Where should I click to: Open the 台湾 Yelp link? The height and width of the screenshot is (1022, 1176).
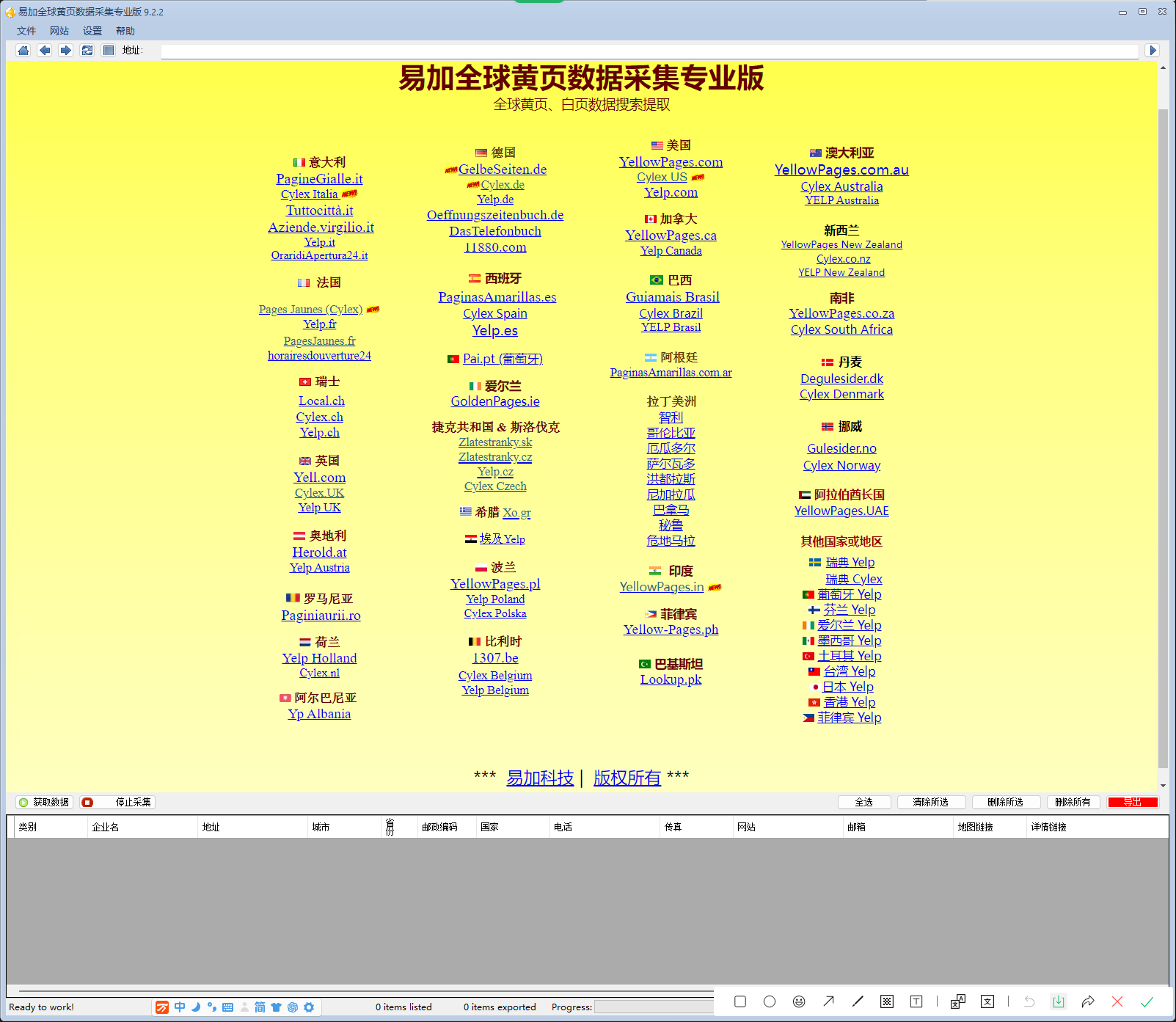[x=849, y=671]
